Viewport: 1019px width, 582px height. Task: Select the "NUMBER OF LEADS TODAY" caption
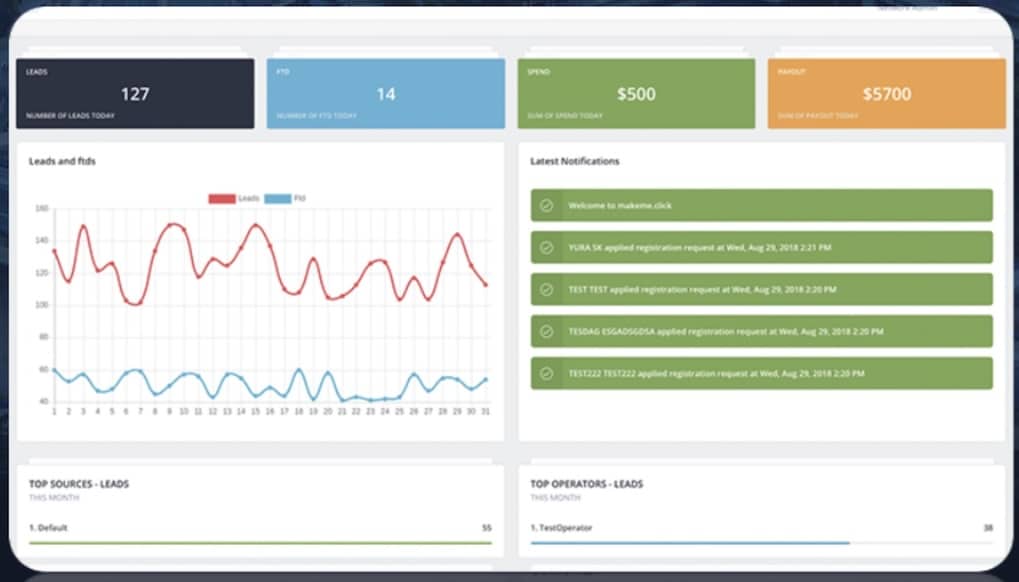(70, 116)
